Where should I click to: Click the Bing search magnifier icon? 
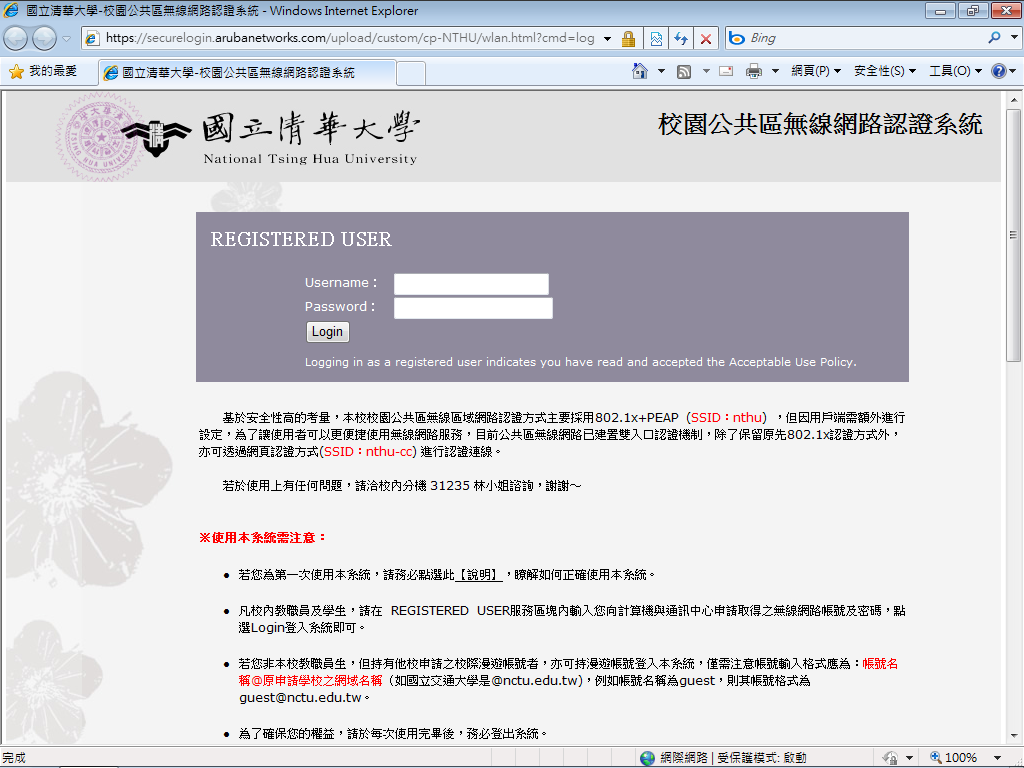coord(994,38)
